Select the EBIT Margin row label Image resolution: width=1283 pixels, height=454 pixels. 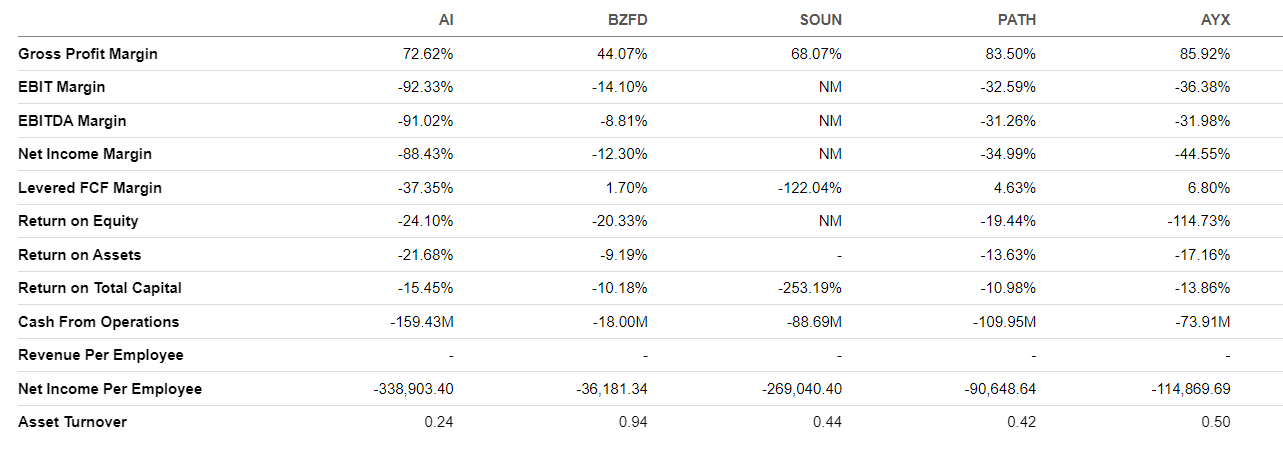(62, 87)
